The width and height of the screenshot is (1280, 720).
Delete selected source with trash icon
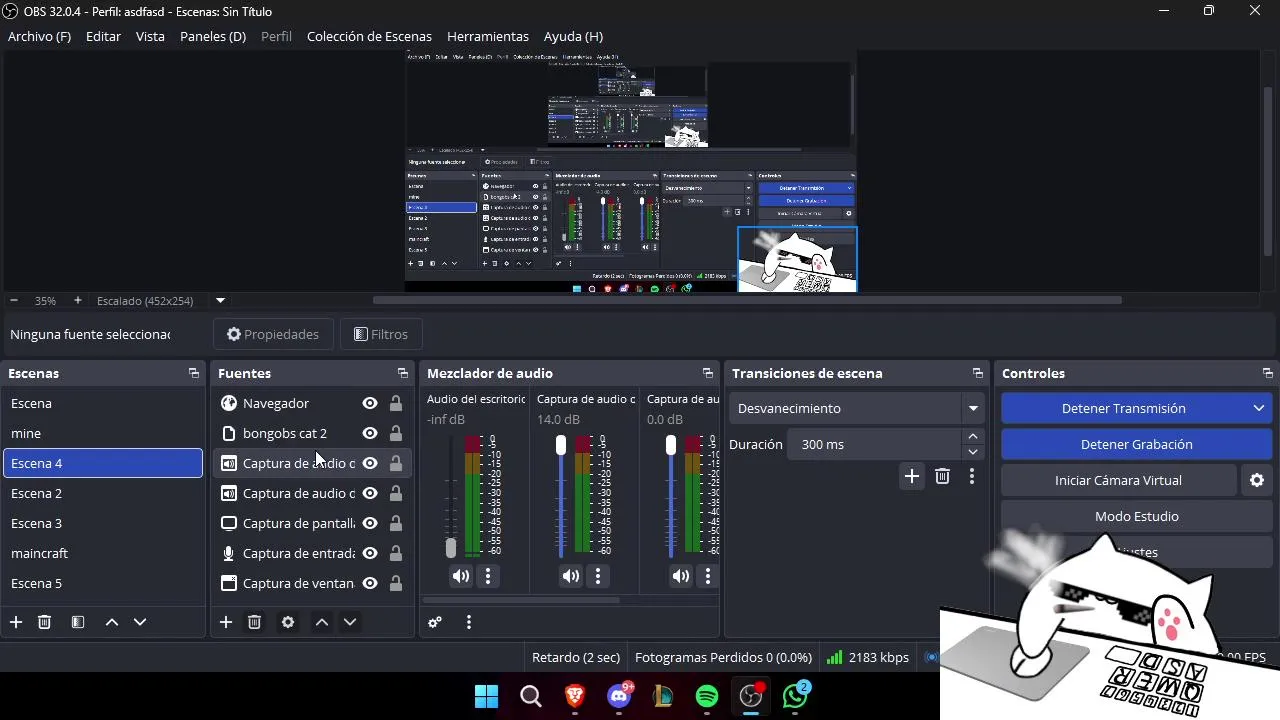point(254,622)
